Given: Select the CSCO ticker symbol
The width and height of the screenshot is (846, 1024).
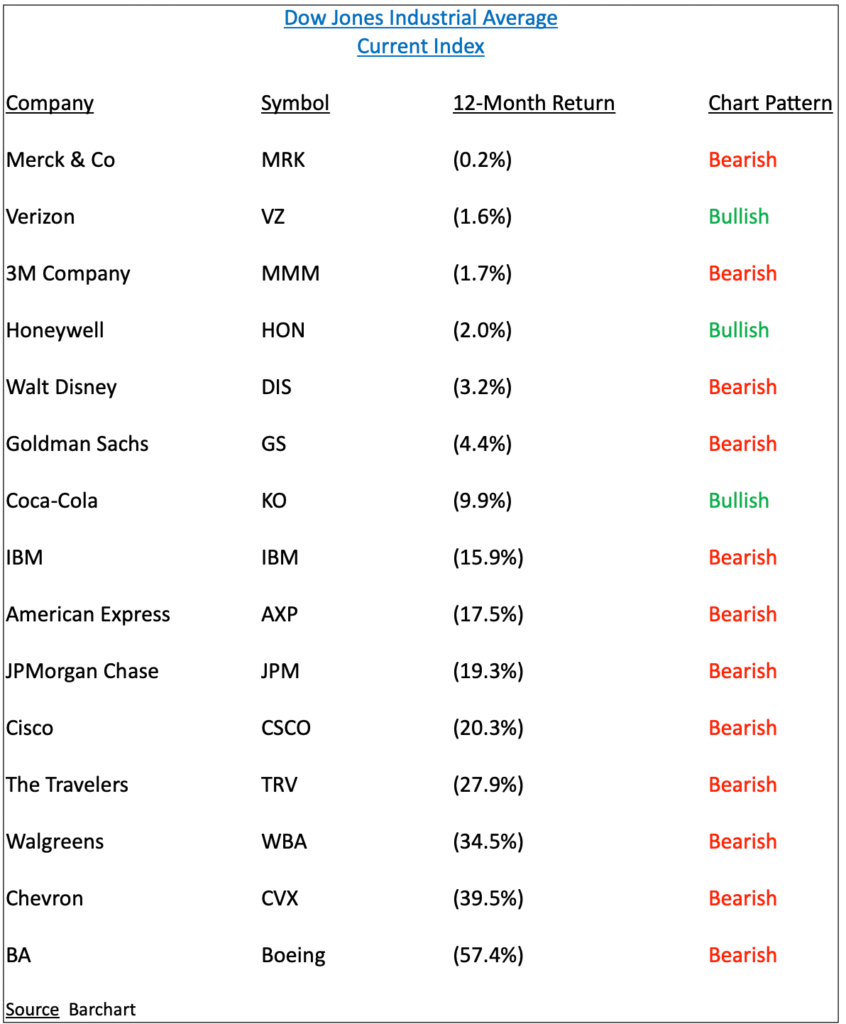Looking at the screenshot, I should [286, 728].
